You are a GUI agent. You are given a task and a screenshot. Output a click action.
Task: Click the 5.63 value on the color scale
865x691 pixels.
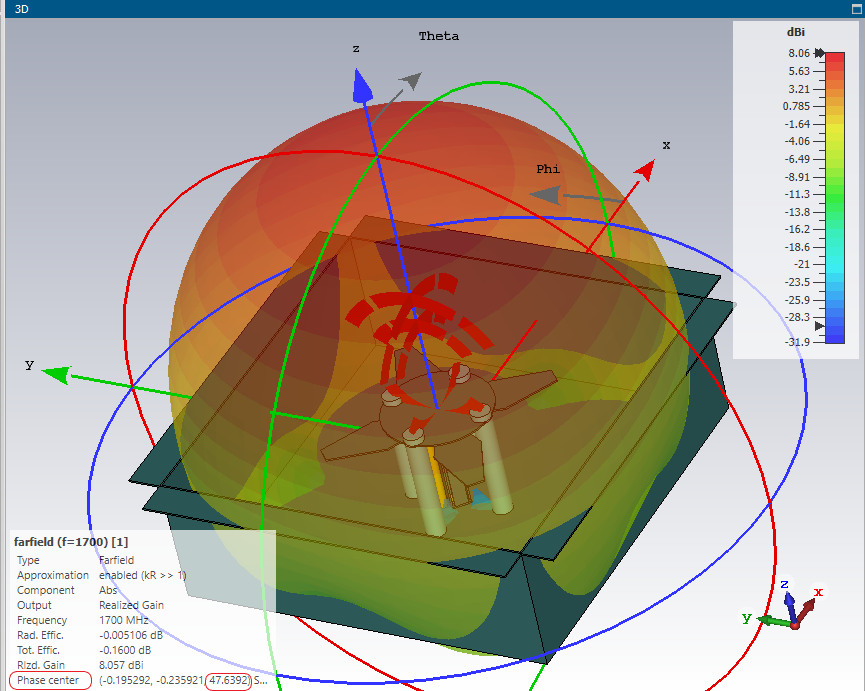pyautogui.click(x=799, y=71)
